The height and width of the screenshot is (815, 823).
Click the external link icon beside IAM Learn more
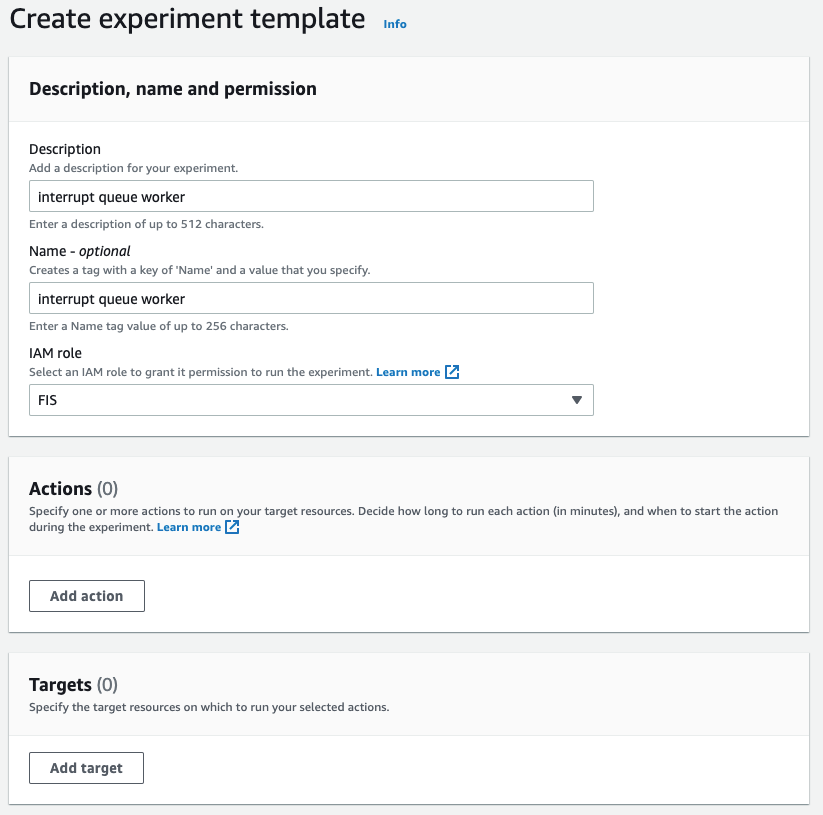tap(452, 371)
